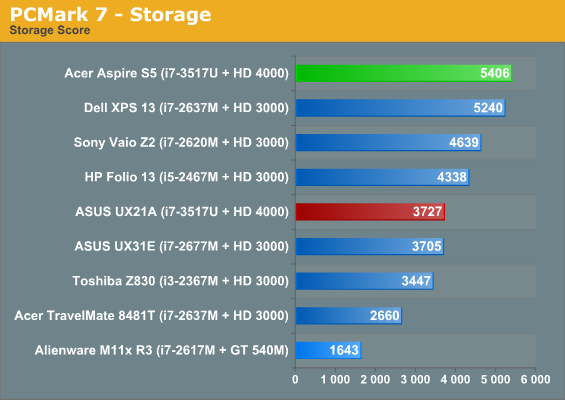
Task: Click the Alienware M11x R3 bar
Action: click(329, 350)
